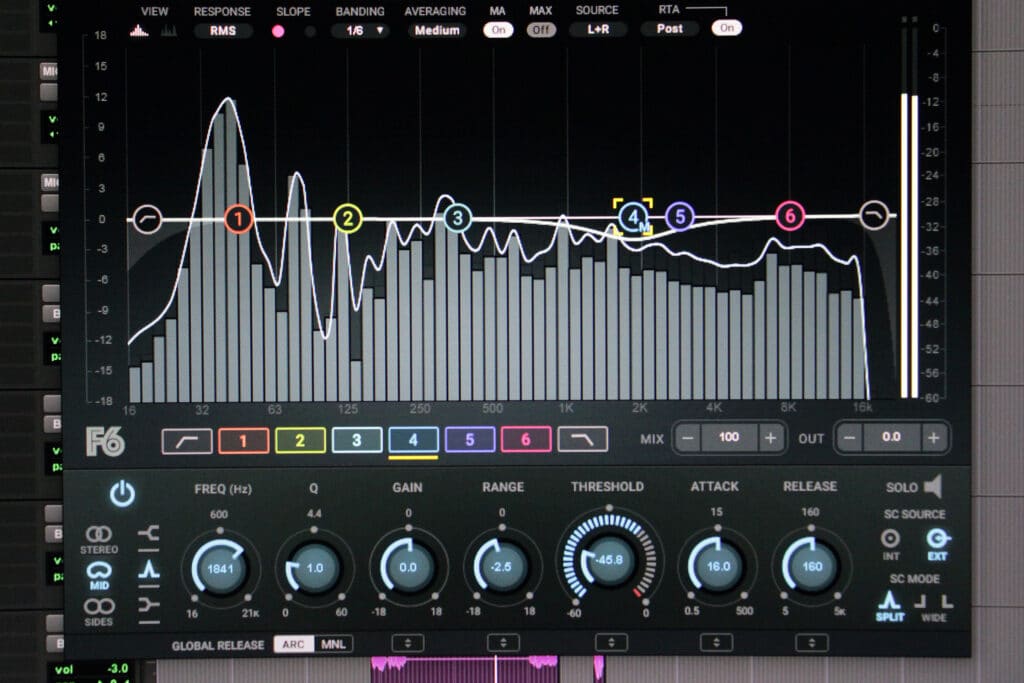
Task: Solo the band with the speaker icon
Action: point(933,486)
